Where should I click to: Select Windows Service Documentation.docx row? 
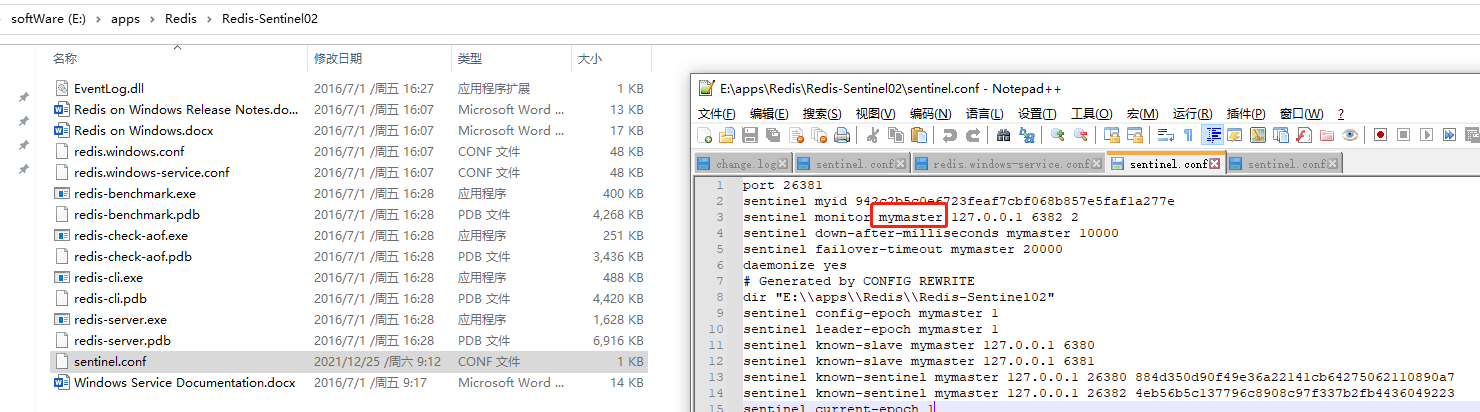tap(349, 383)
